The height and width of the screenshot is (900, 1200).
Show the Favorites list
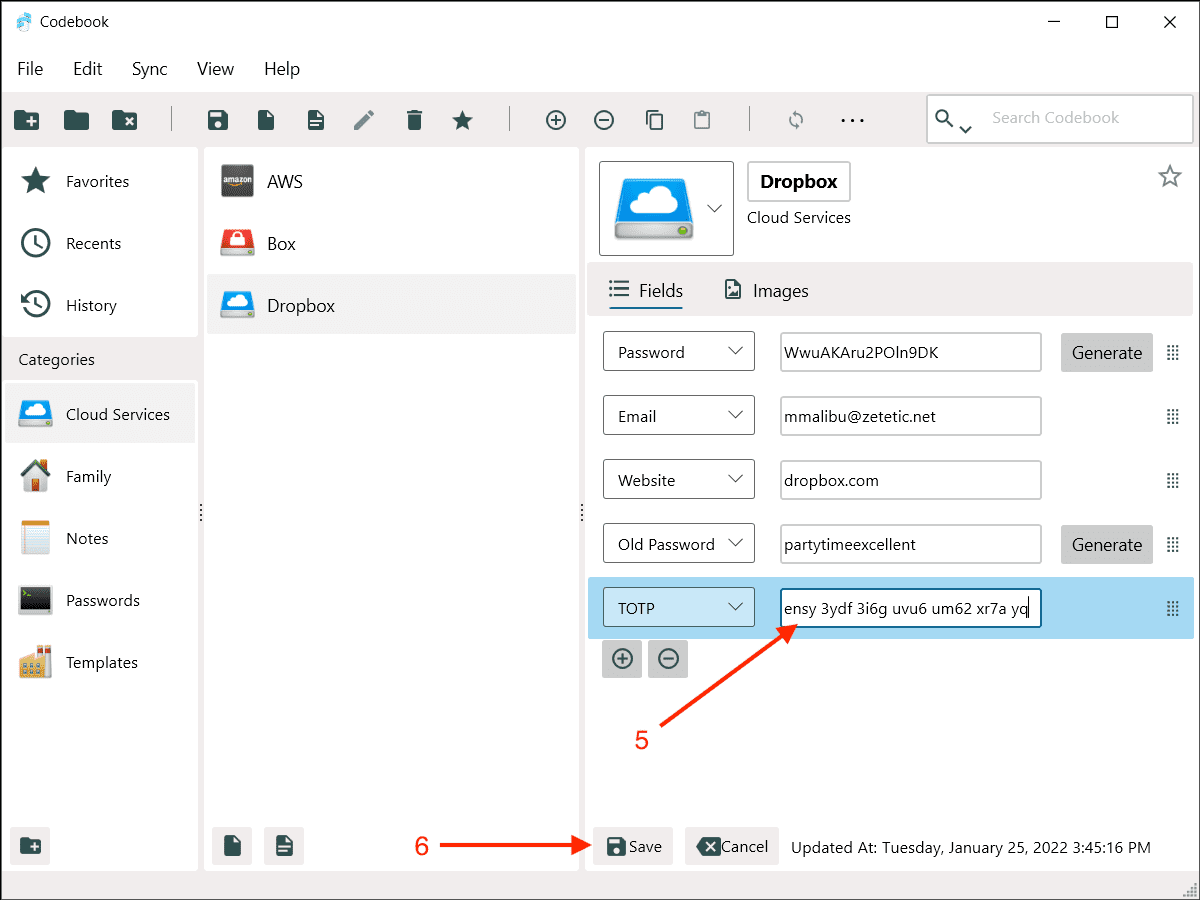100,182
